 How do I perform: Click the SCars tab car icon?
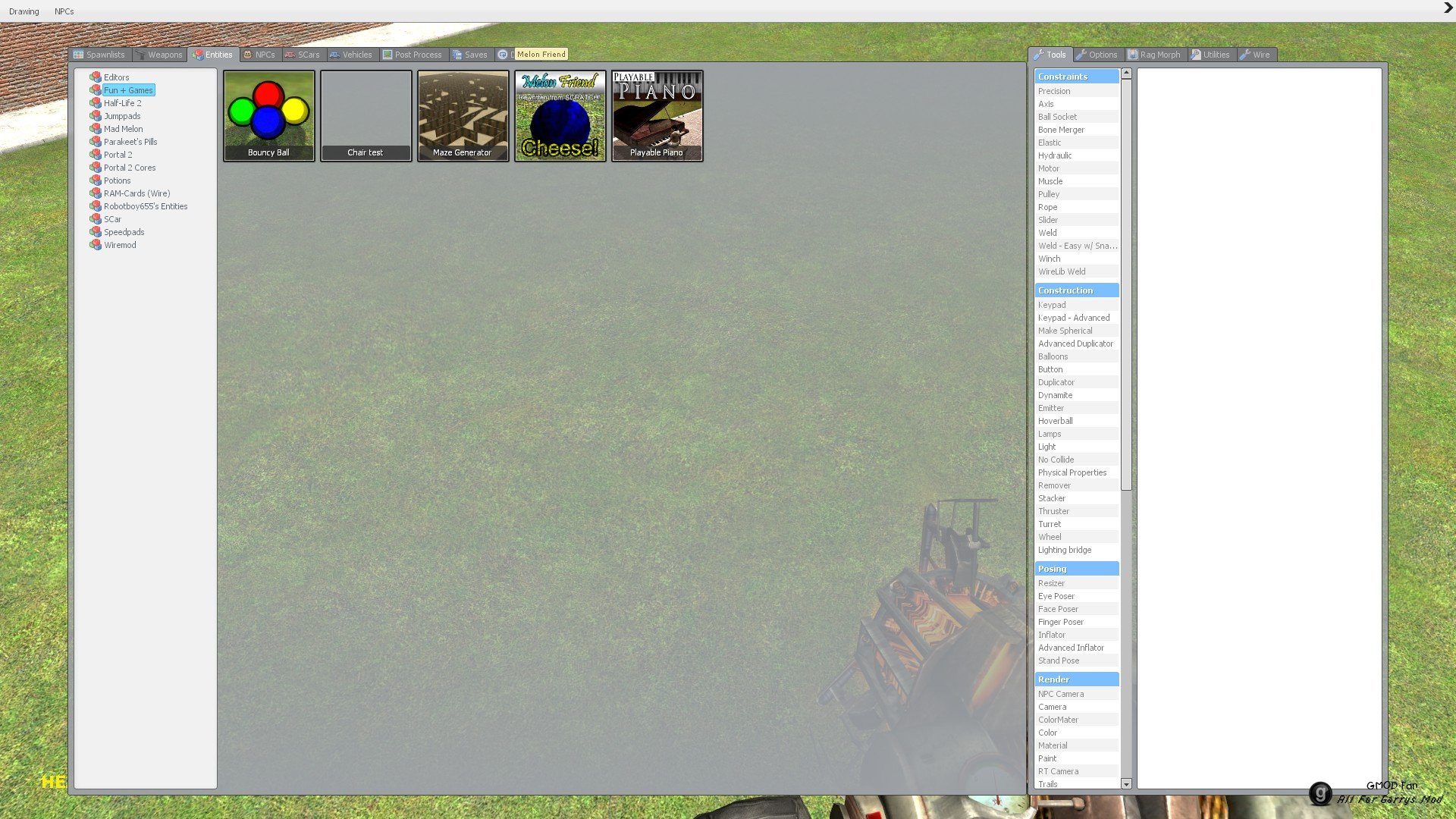coord(290,55)
